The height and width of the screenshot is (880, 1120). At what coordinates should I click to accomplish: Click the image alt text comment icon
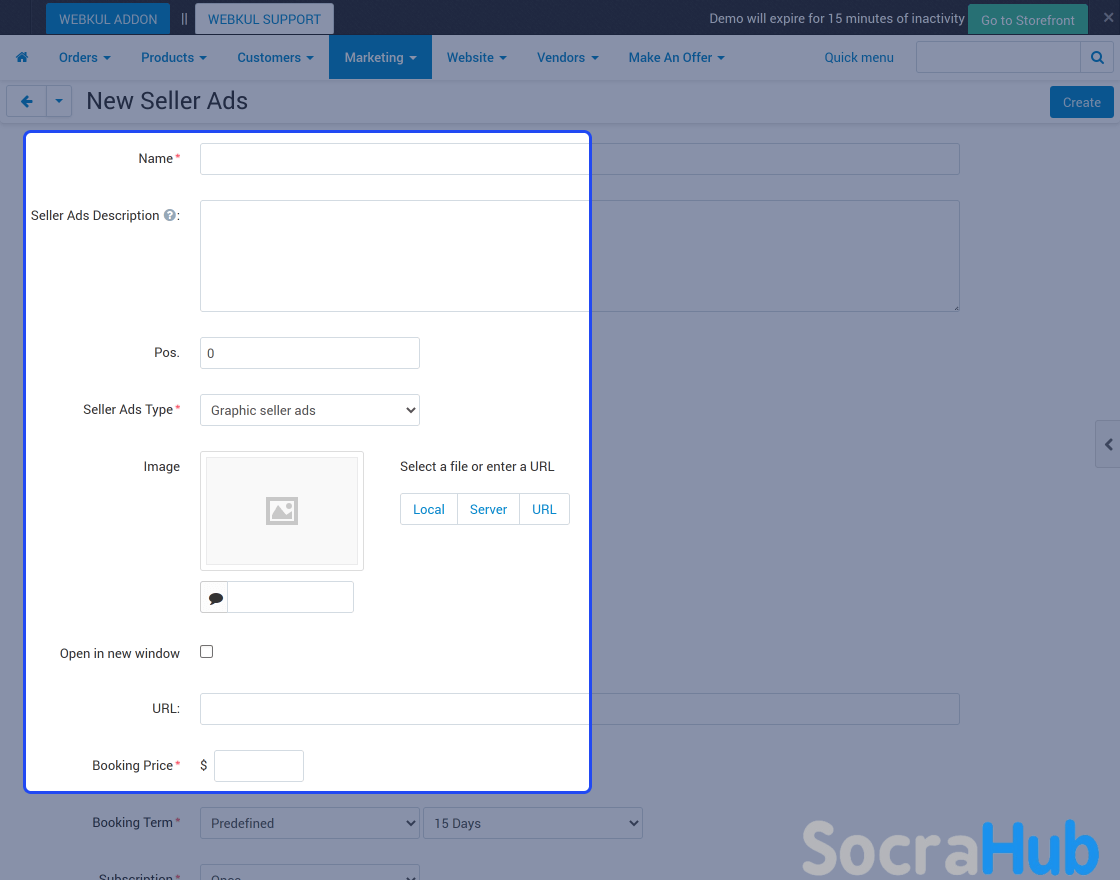[x=215, y=598]
